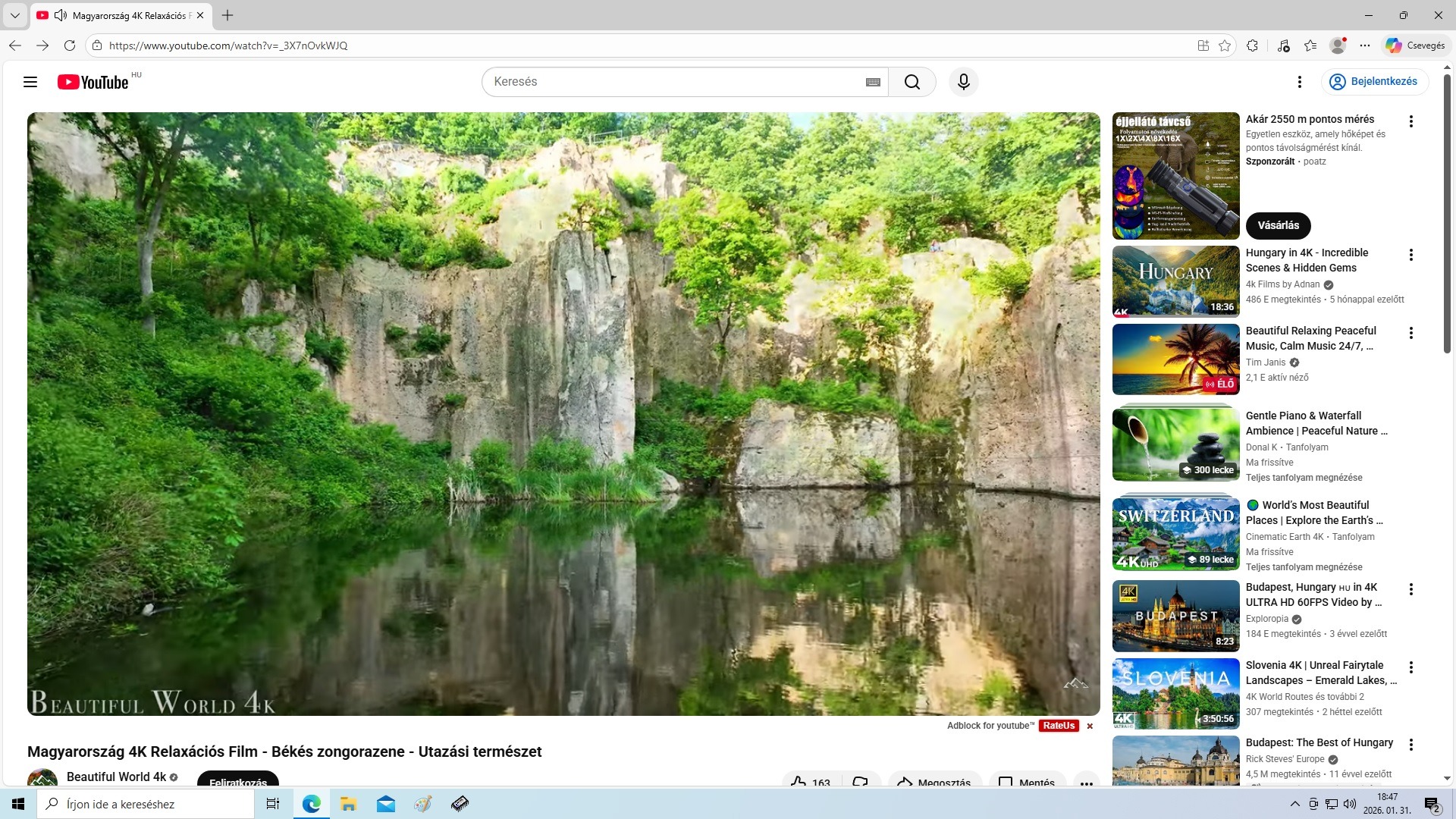
Task: Click the magnifier search button
Action: pos(912,82)
